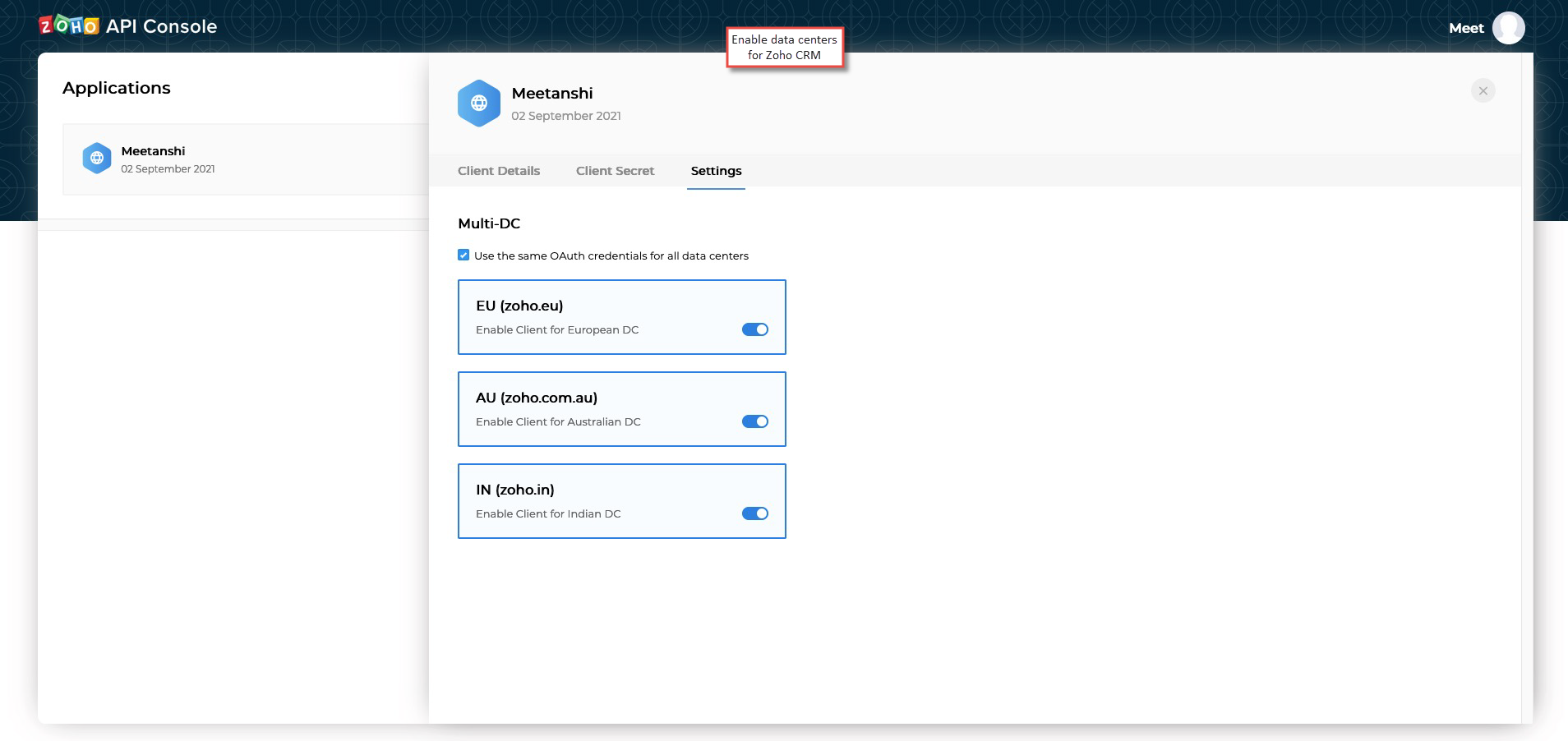Open the Client Secret tab
Screen dimensions: 1568x741
point(615,171)
